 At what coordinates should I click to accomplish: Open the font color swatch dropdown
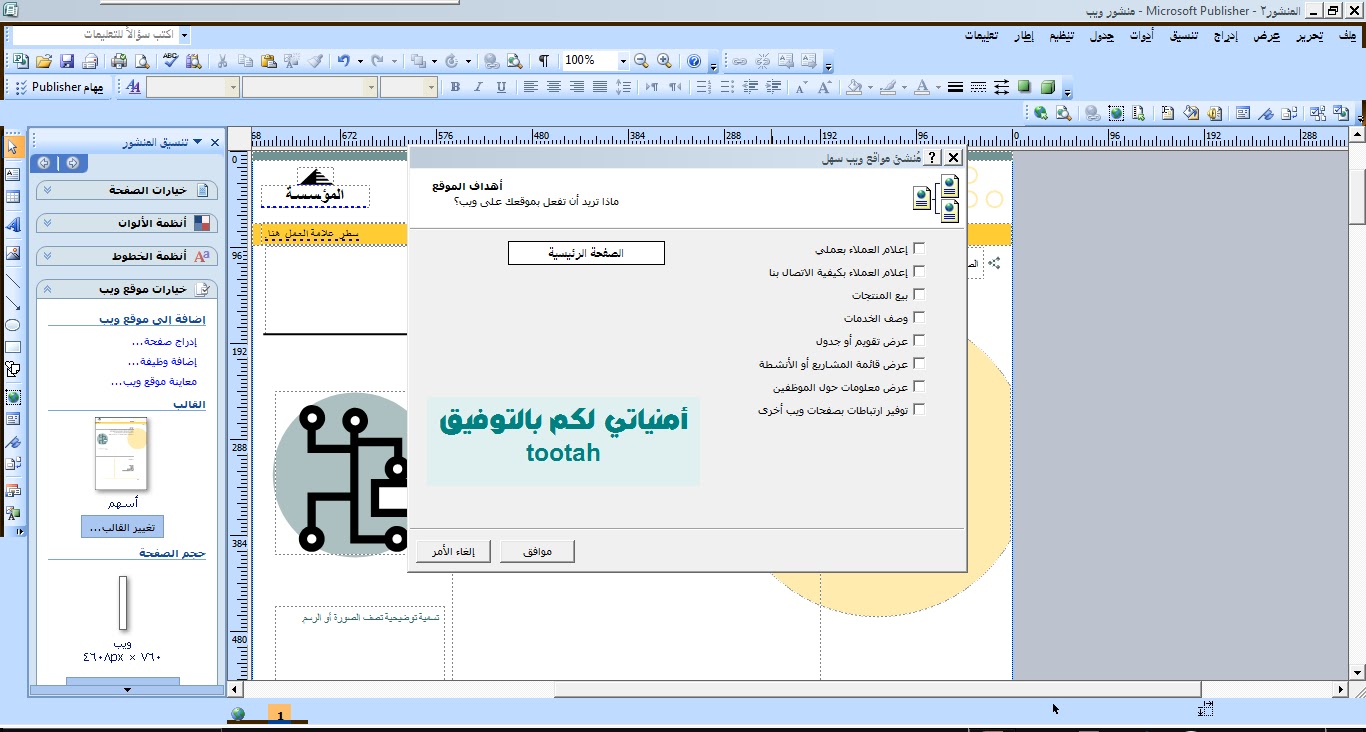[x=938, y=88]
